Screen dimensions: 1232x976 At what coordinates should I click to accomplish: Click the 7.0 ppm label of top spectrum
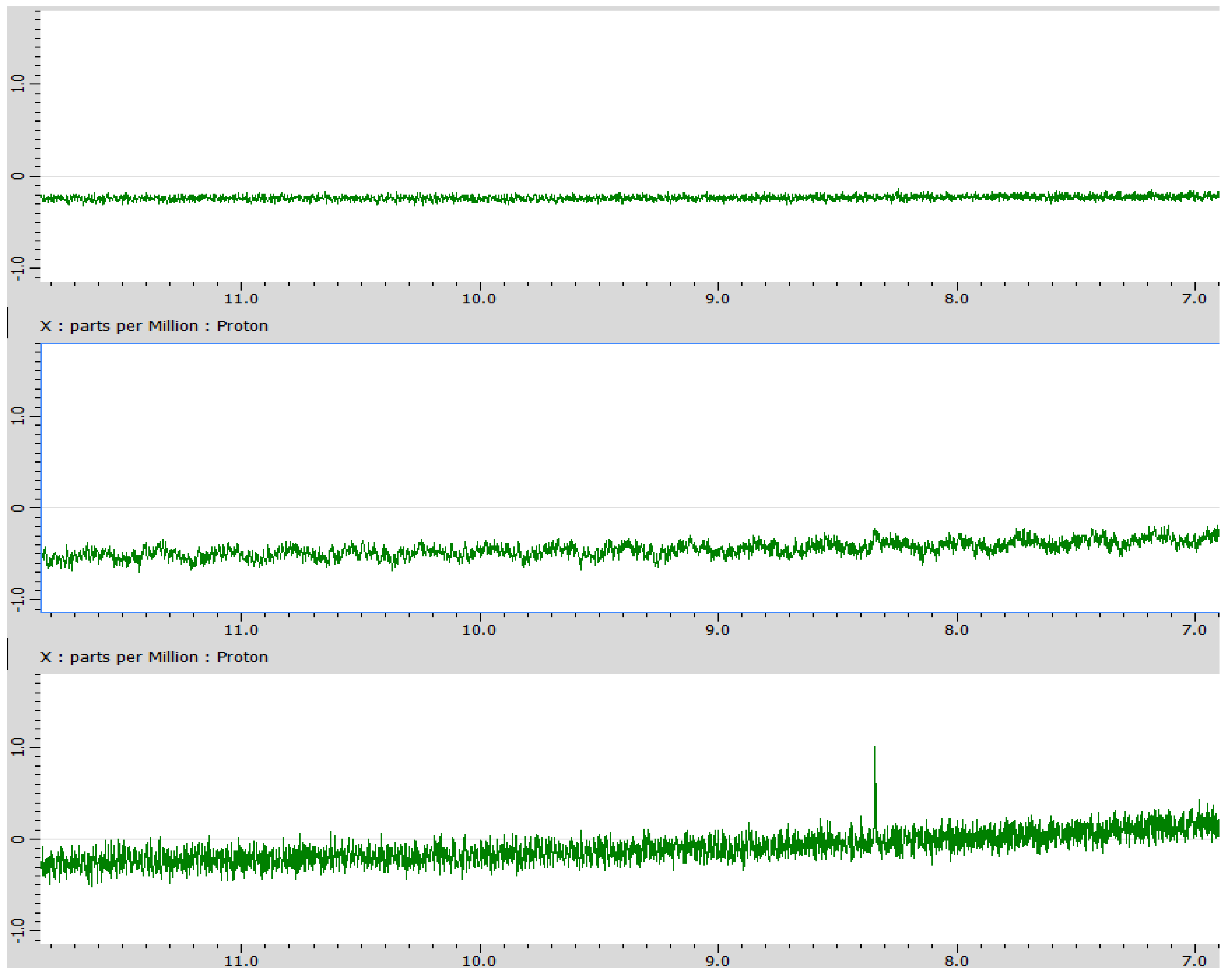coord(1194,299)
